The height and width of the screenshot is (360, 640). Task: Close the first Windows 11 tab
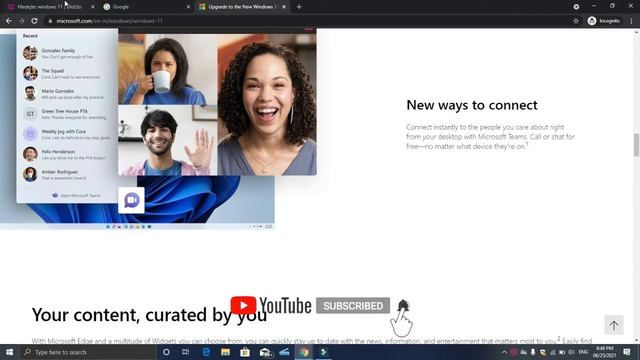(93, 7)
